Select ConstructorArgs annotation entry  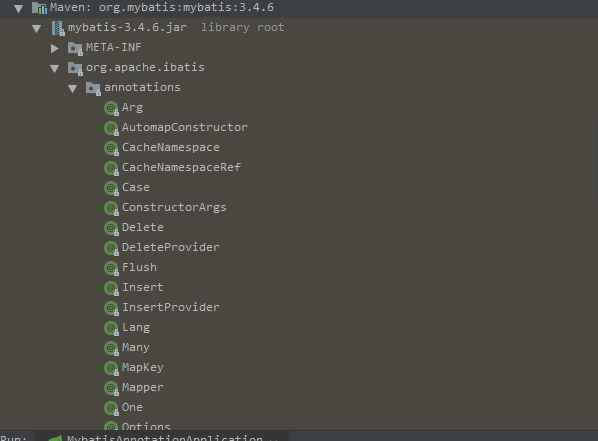click(174, 208)
